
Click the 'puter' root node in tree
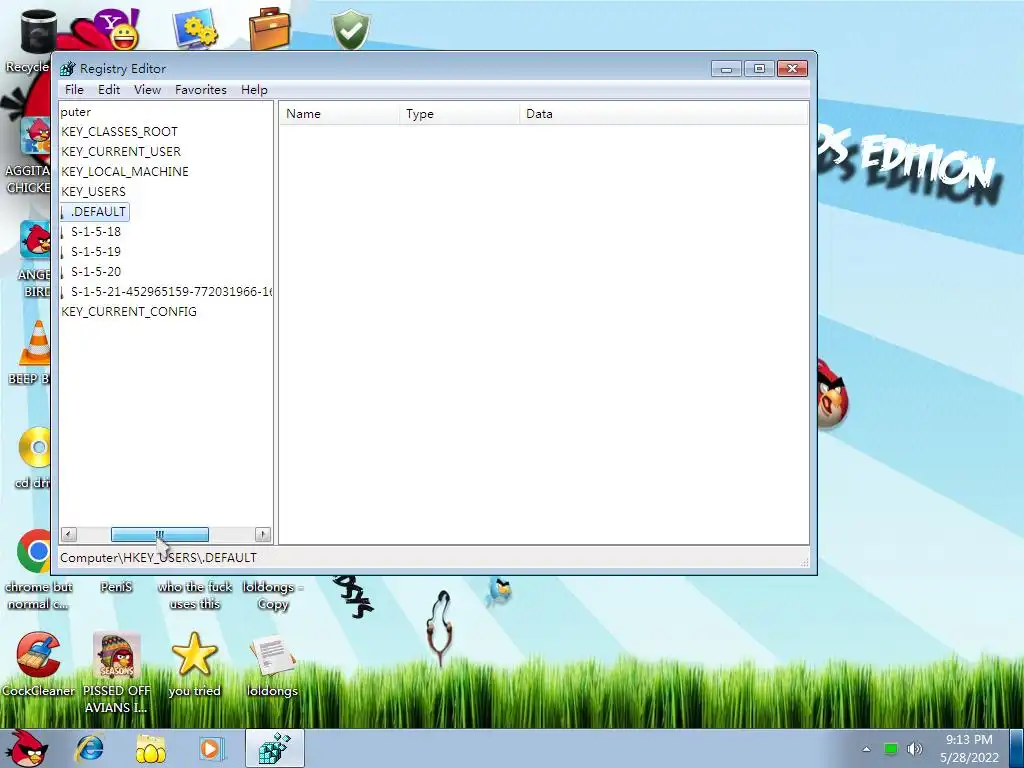[x=76, y=112]
